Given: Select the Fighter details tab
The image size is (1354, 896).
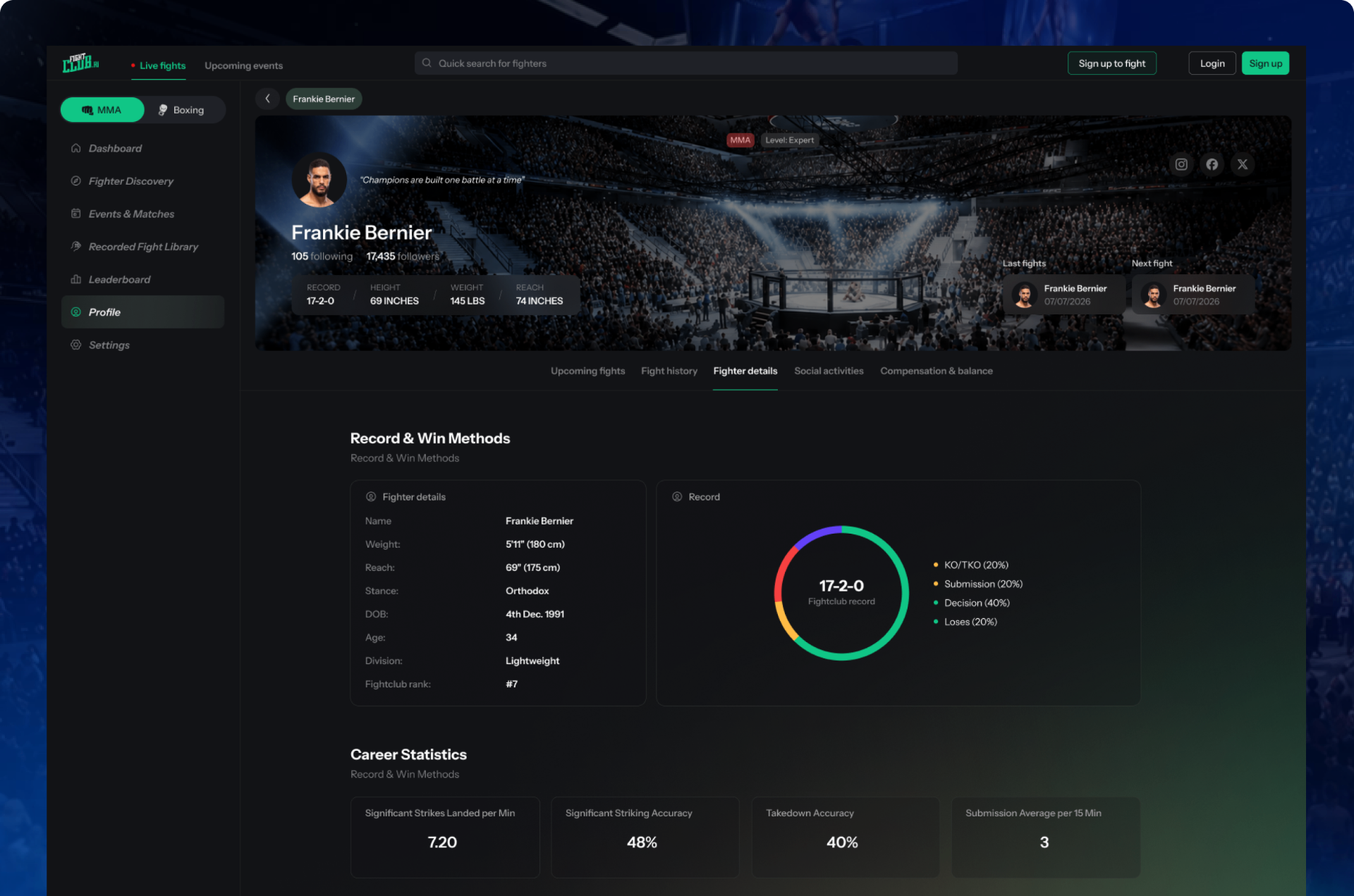Looking at the screenshot, I should [x=745, y=371].
